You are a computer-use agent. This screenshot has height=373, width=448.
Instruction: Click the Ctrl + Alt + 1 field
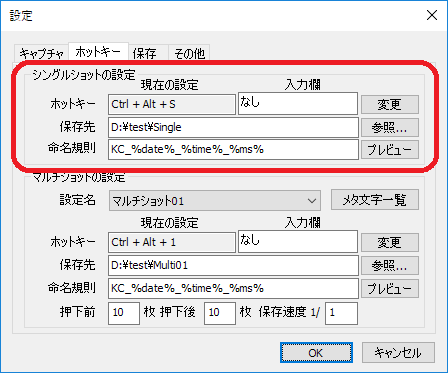tap(172, 242)
